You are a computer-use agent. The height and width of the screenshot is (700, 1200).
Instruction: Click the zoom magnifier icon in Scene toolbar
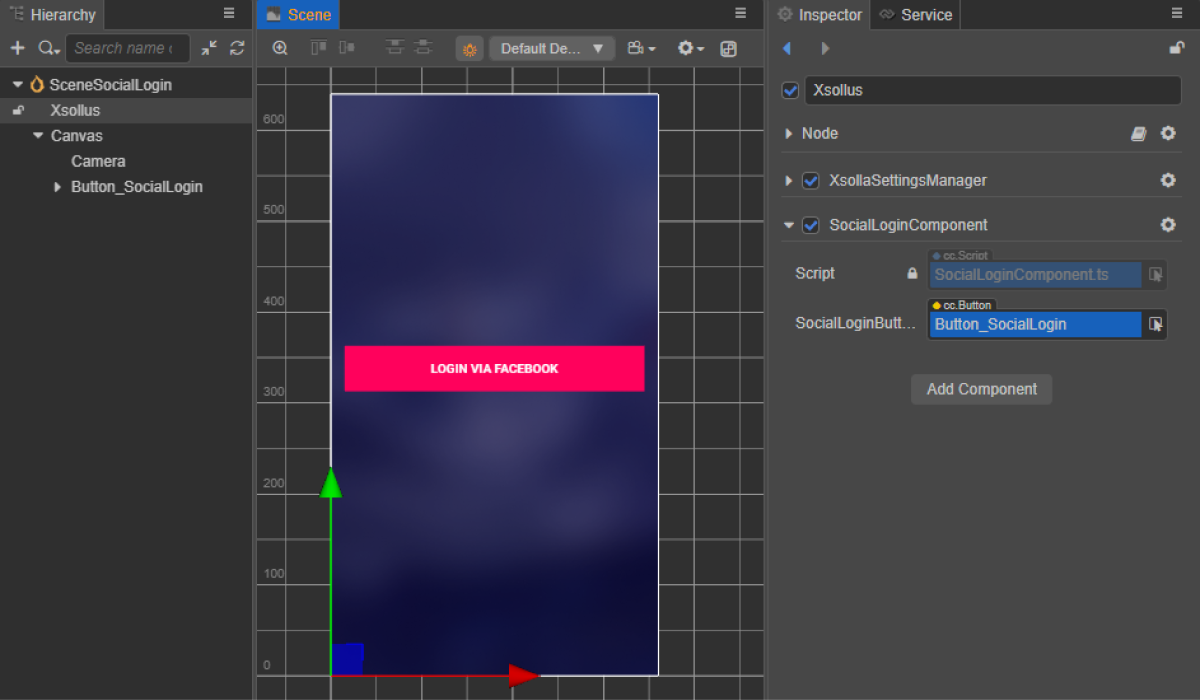(x=280, y=48)
